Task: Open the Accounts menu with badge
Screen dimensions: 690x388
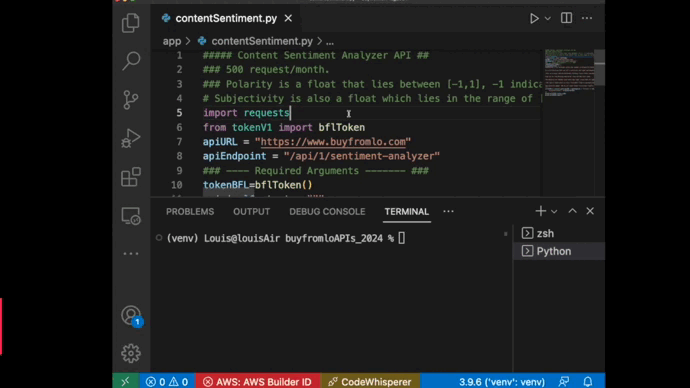Action: click(x=131, y=316)
